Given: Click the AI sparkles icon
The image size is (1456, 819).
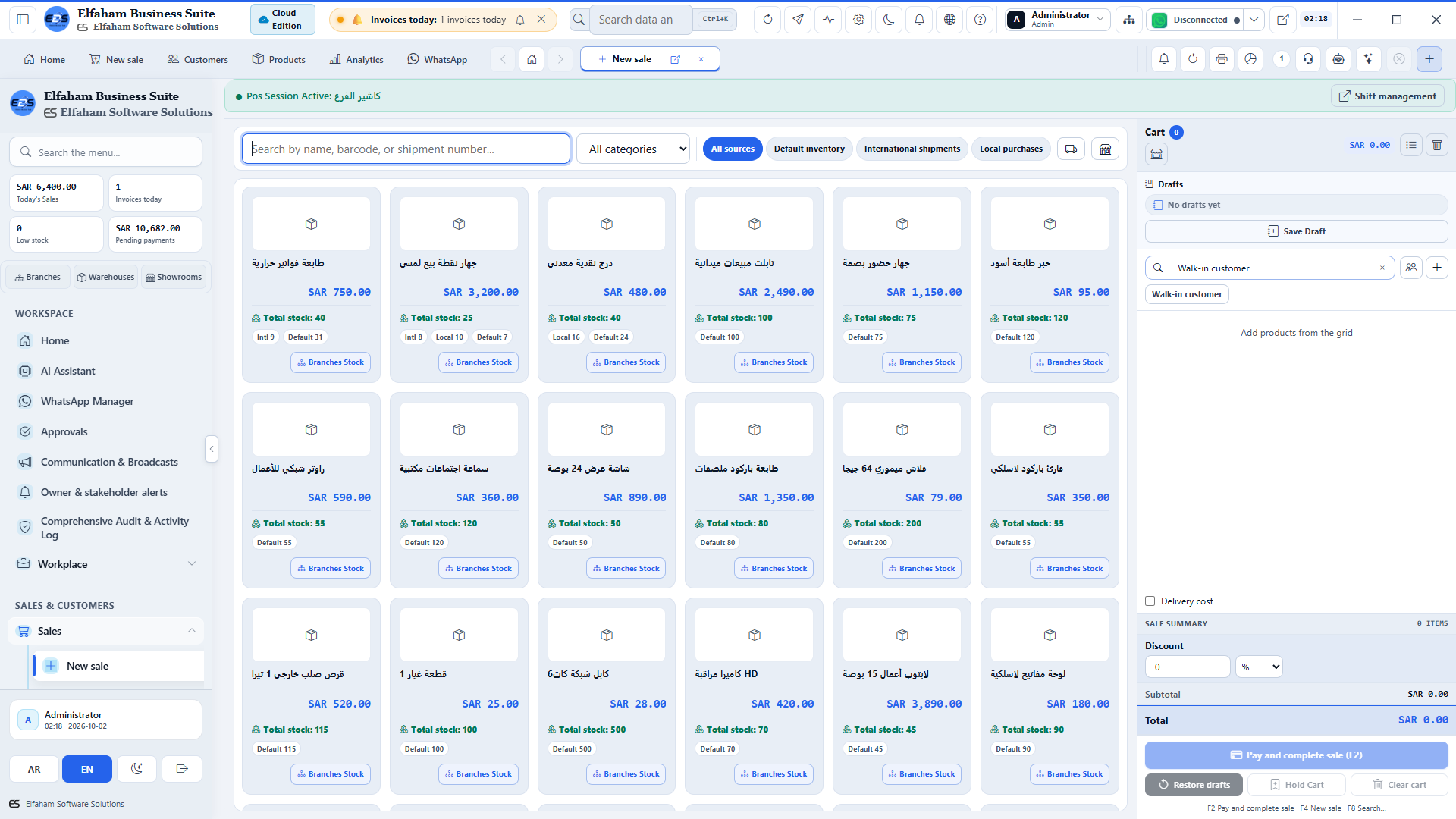Looking at the screenshot, I should [x=1368, y=59].
